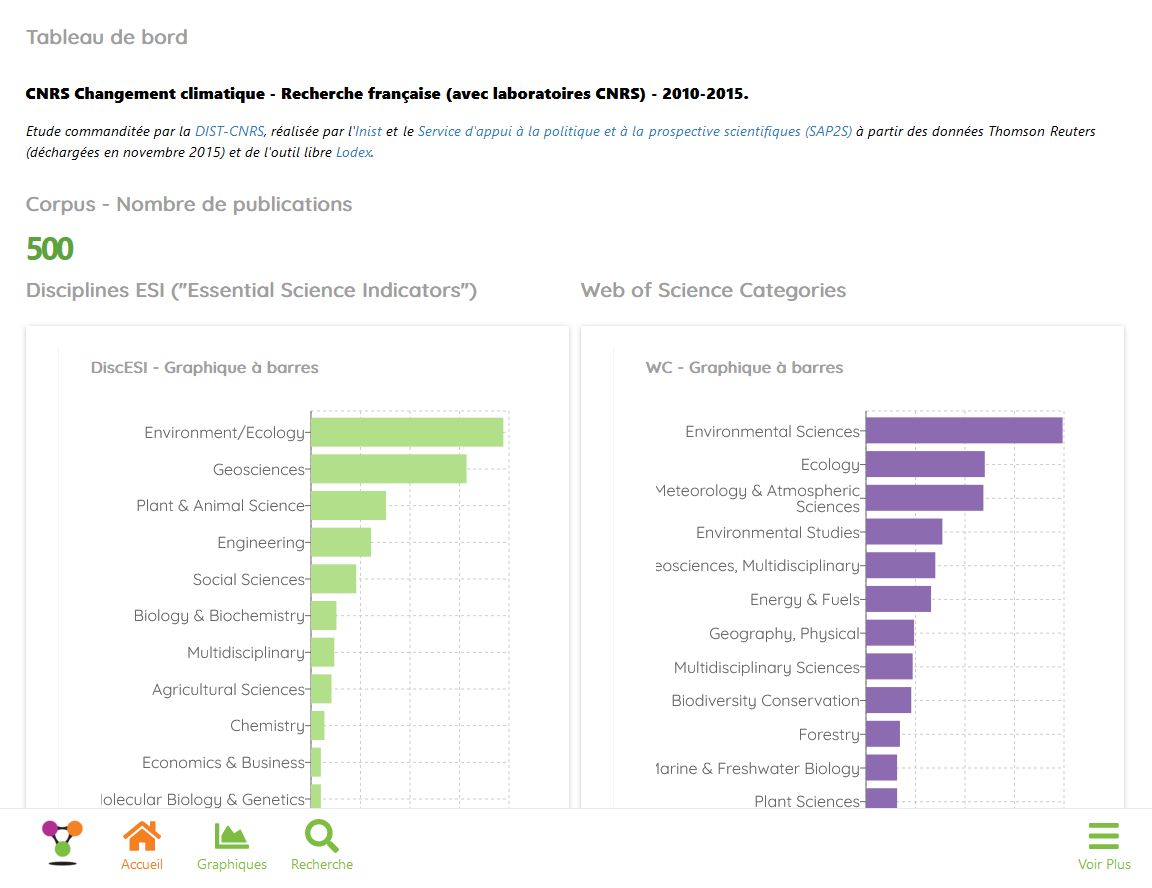This screenshot has height=888, width=1152.
Task: Click the Ecology purple bar
Action: (x=925, y=464)
